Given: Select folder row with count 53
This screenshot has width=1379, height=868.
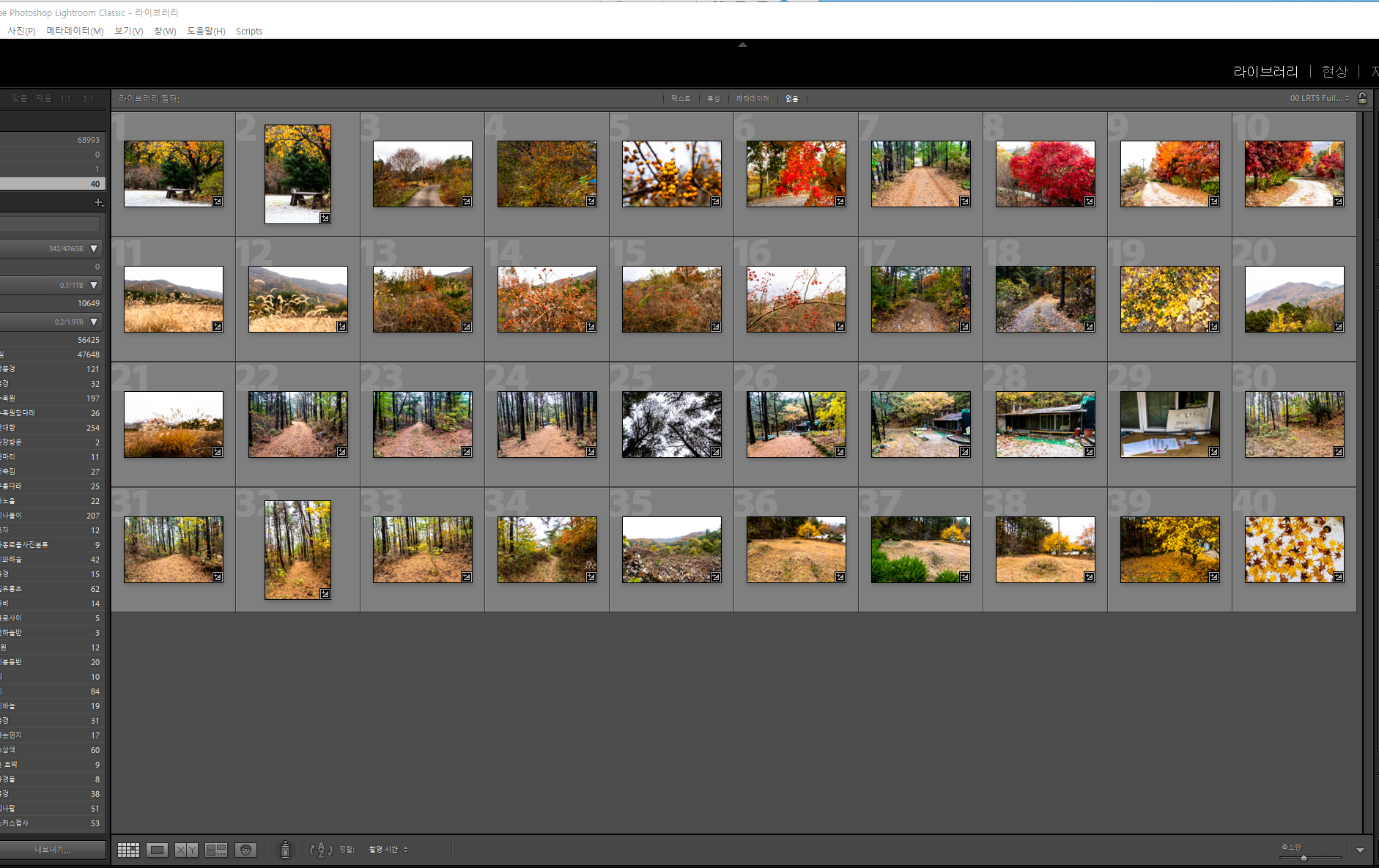Looking at the screenshot, I should coord(53,823).
